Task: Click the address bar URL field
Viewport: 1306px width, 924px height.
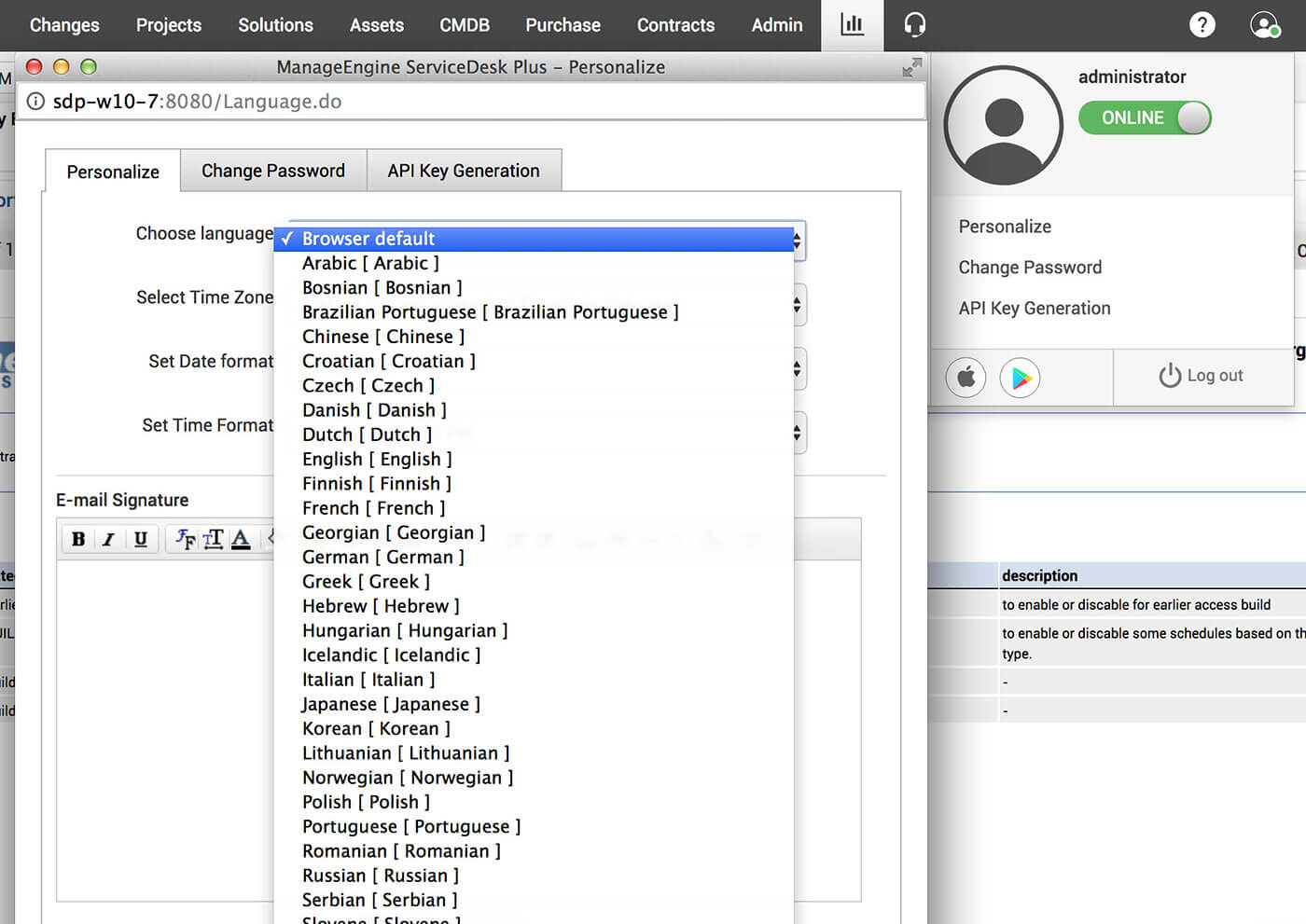Action: [470, 102]
